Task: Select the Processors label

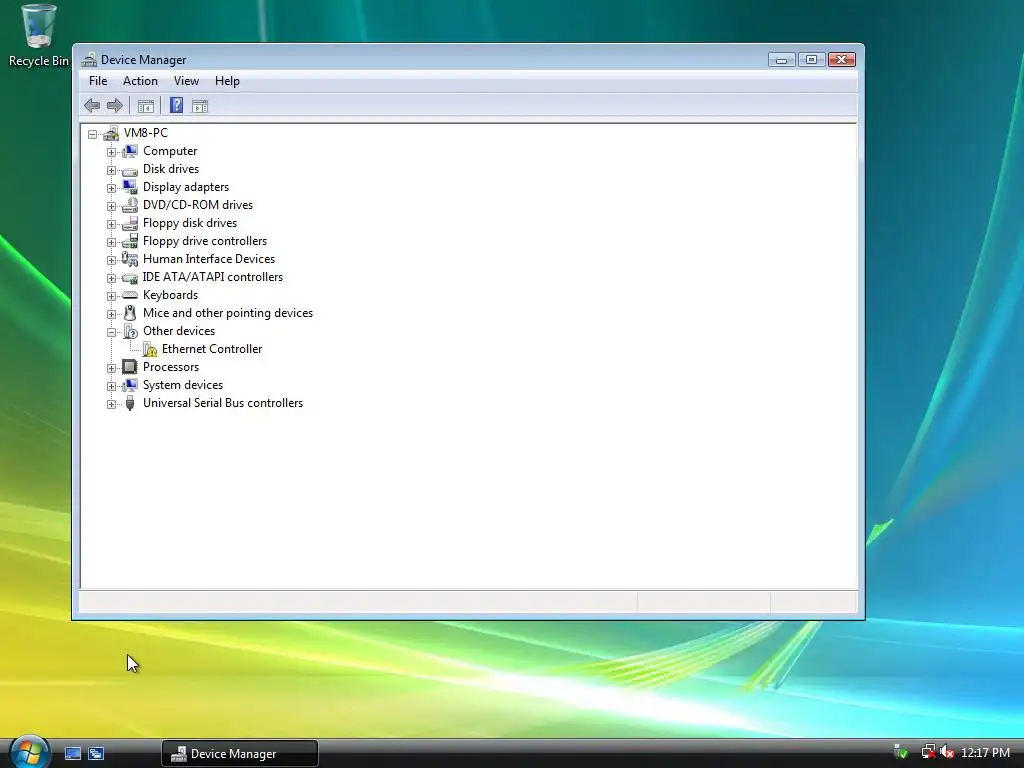Action: (x=171, y=367)
